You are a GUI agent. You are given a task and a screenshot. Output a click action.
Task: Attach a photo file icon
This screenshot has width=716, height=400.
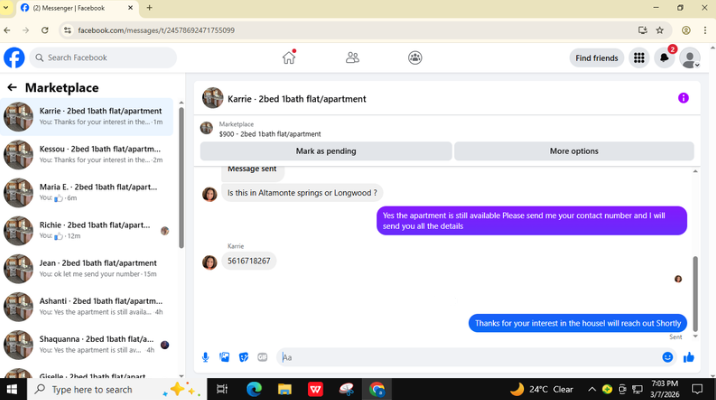[224, 357]
